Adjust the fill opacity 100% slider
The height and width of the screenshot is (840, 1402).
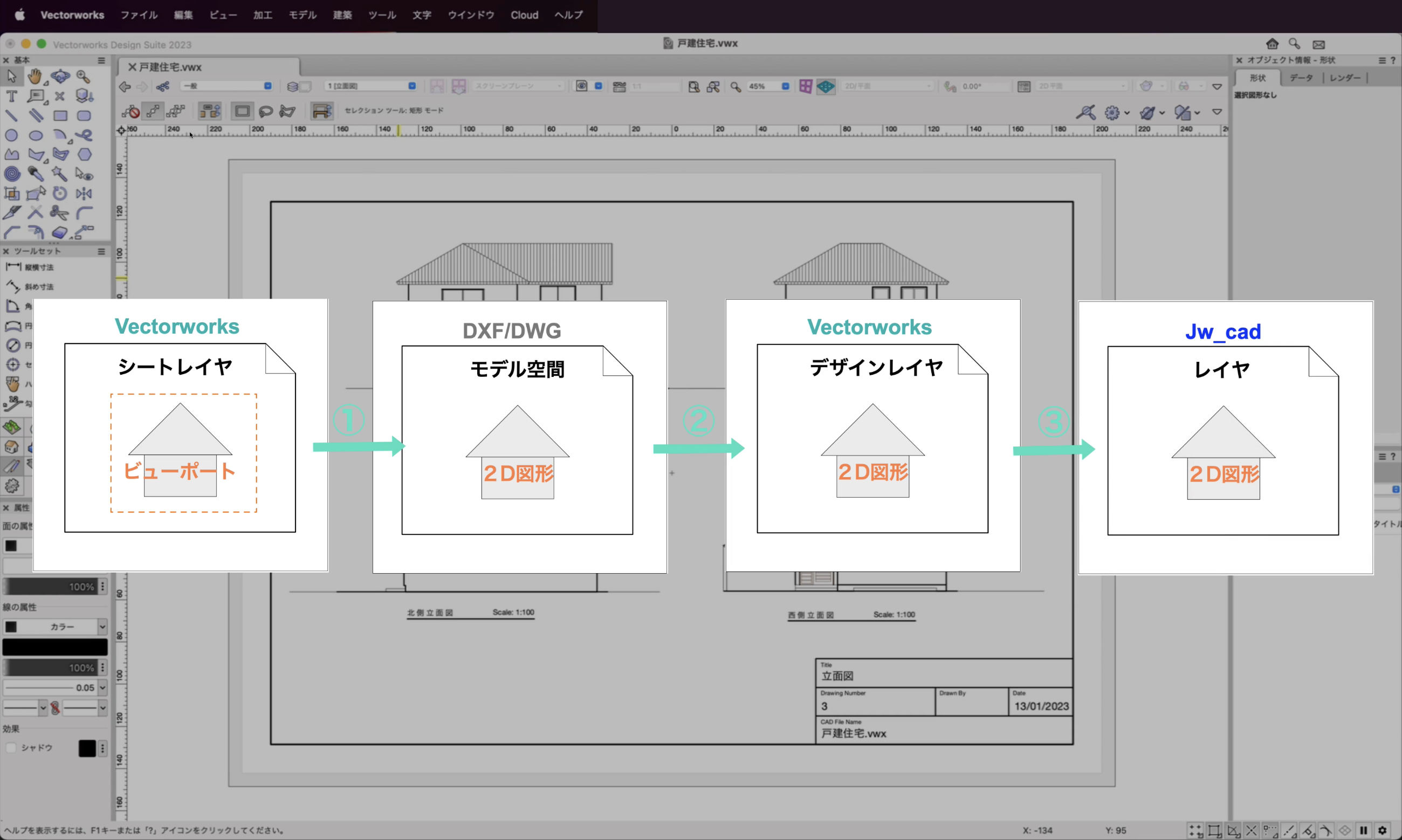(50, 587)
